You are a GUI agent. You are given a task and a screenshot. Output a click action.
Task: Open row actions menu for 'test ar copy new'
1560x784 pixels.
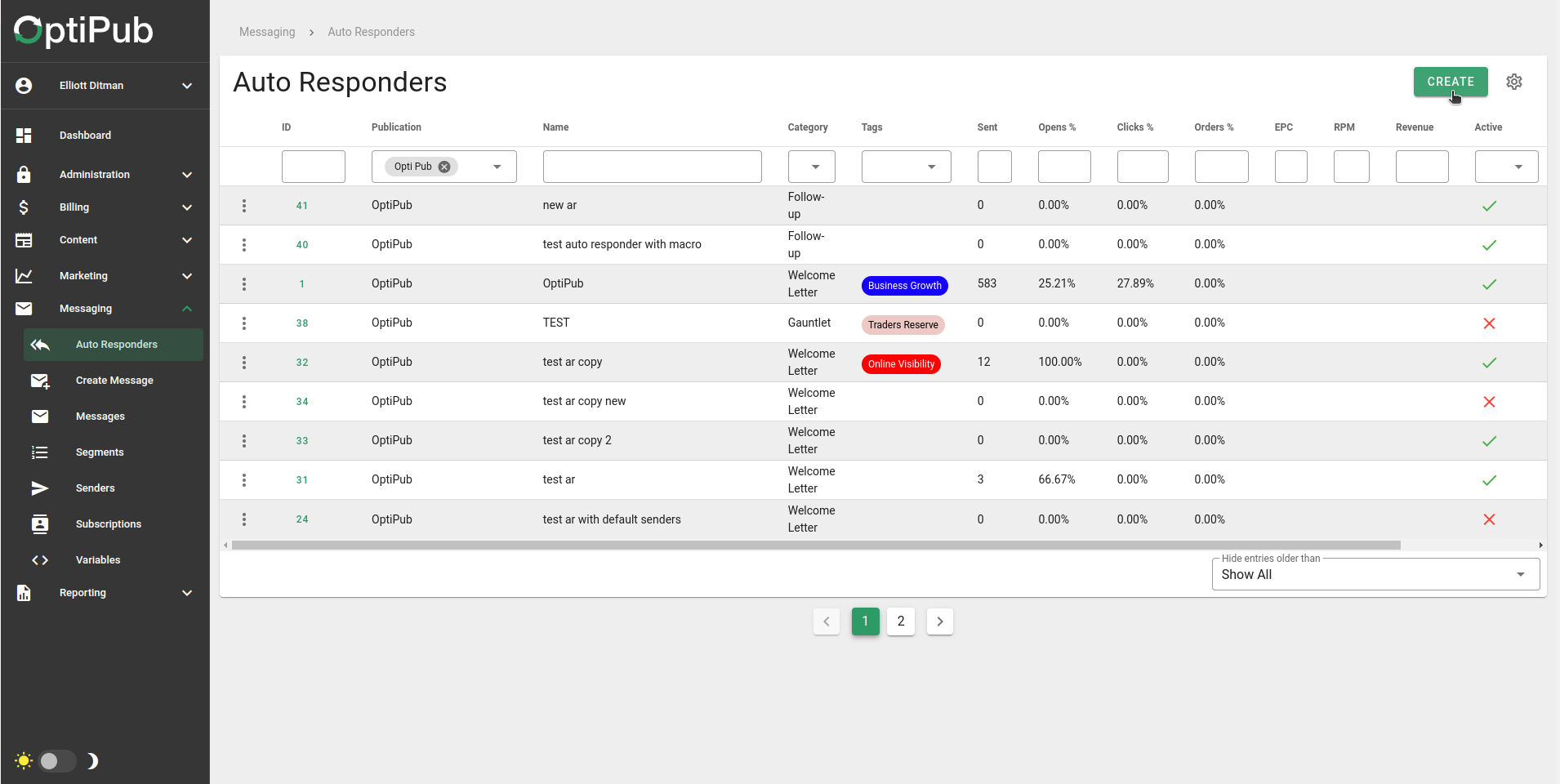point(244,402)
